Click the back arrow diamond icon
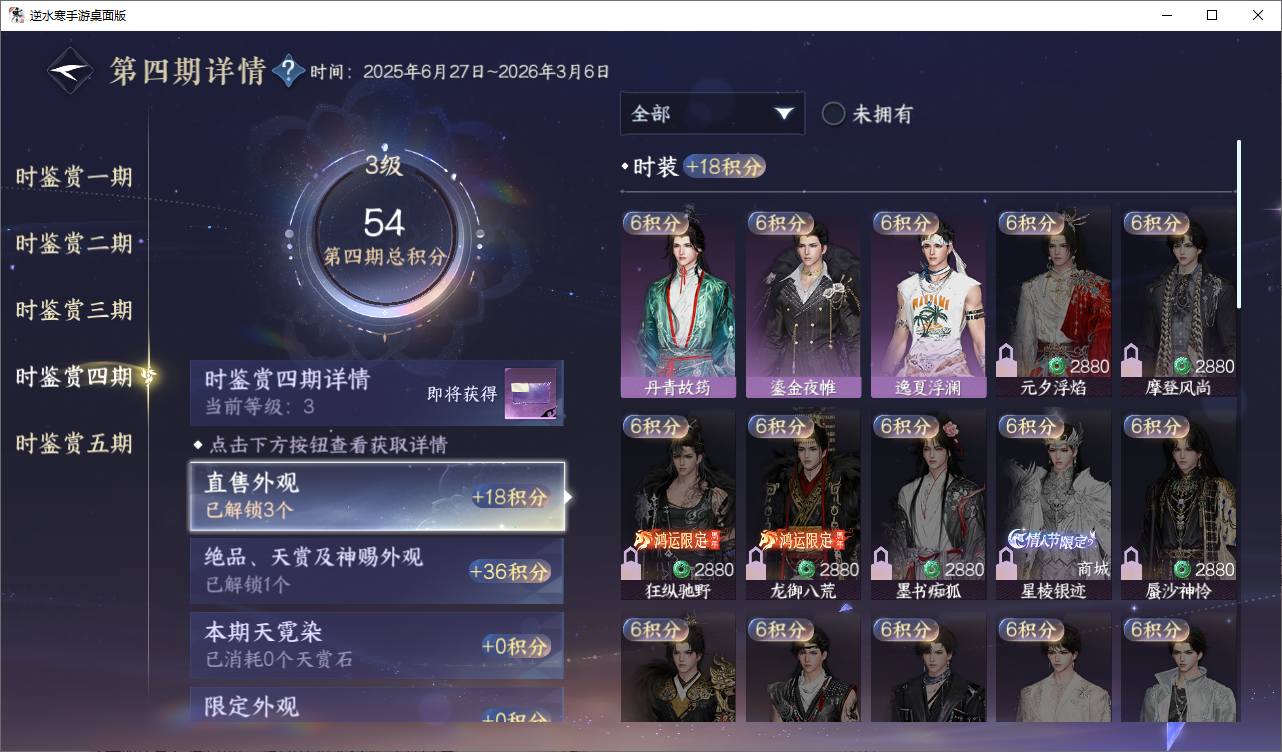The height and width of the screenshot is (752, 1282). [71, 71]
